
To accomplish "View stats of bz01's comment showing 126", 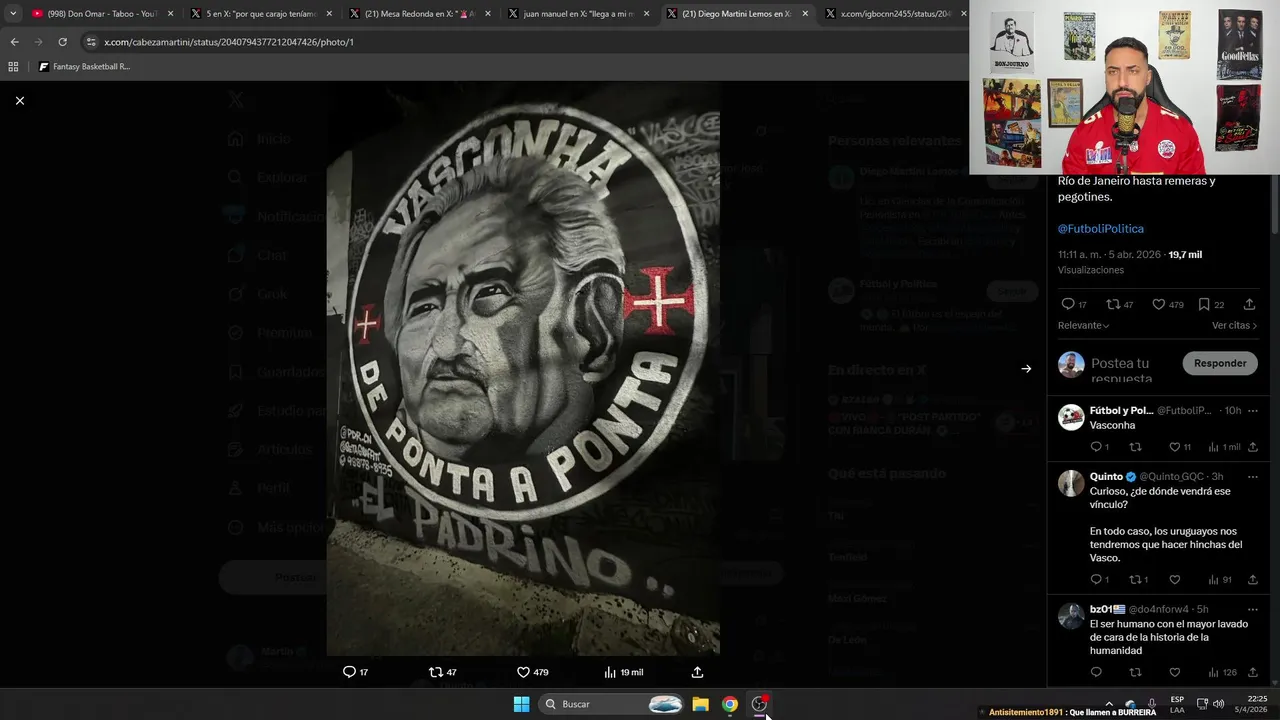I will point(1215,672).
